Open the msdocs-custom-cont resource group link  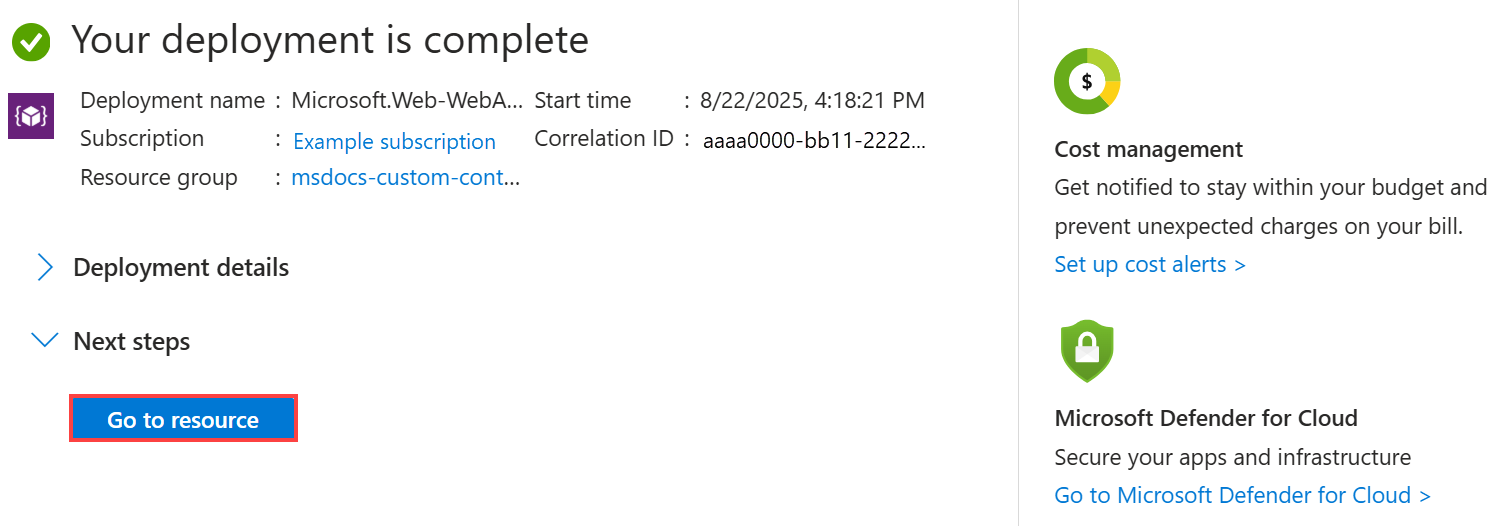pos(406,178)
